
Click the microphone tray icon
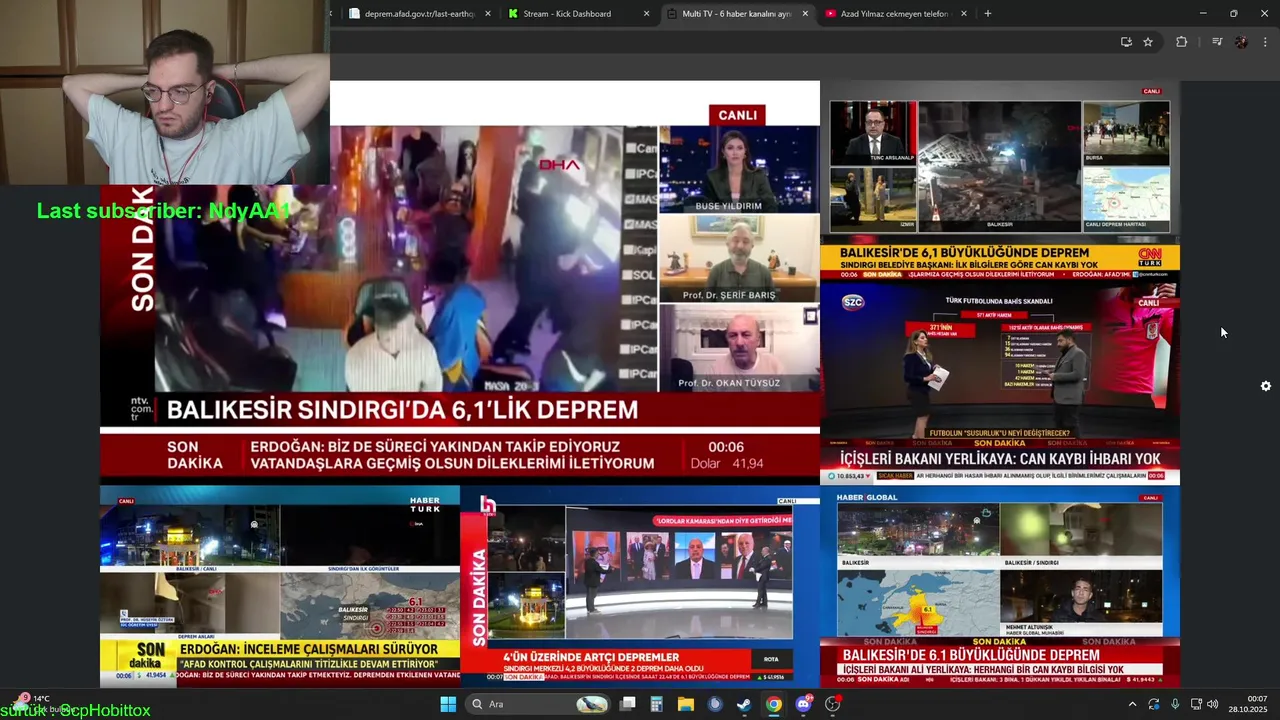coord(1175,704)
